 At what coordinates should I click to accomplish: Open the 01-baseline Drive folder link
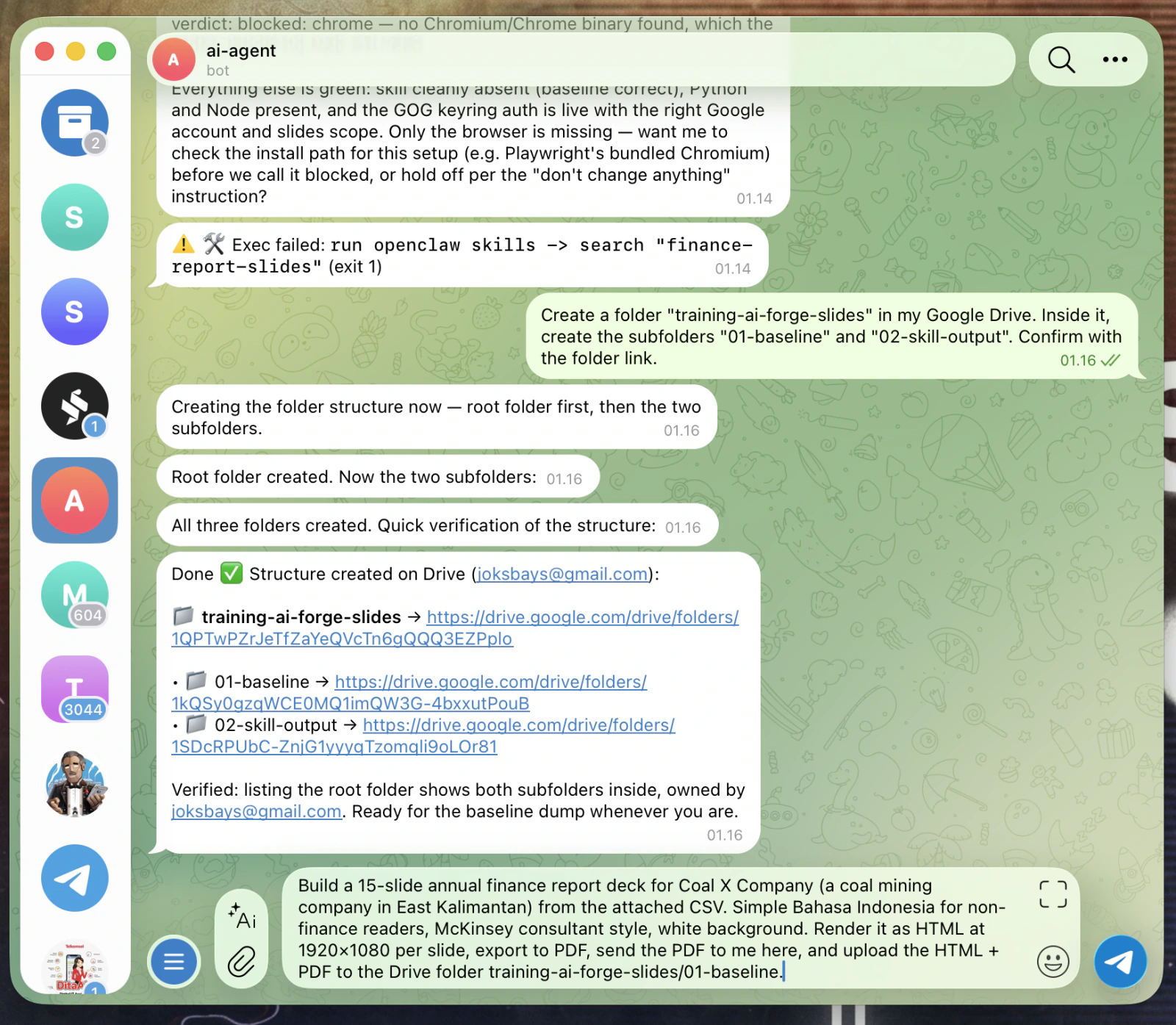click(x=409, y=692)
